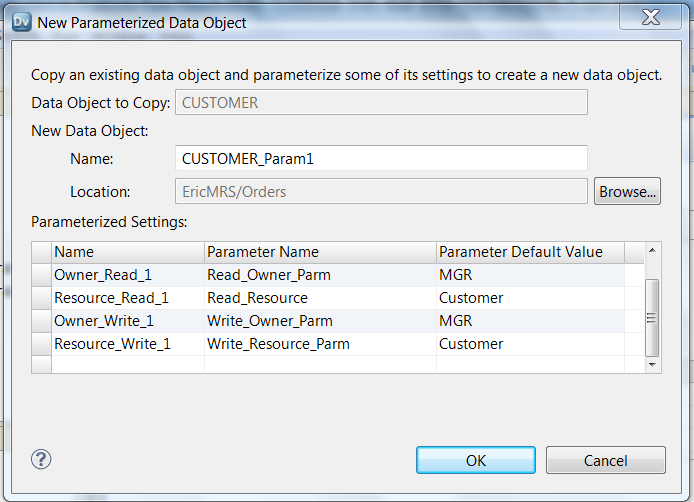Edit the Write_Resource_Parm parameter name

point(320,344)
